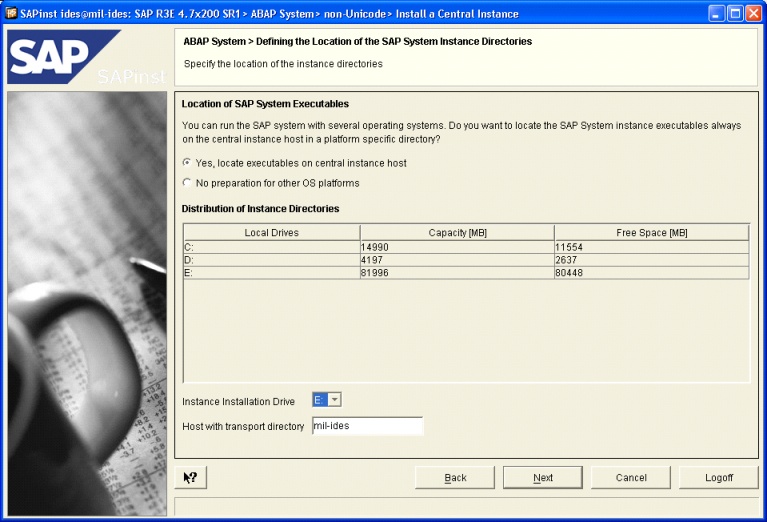
Task: Click the Local Drives column header
Action: pyautogui.click(x=271, y=233)
